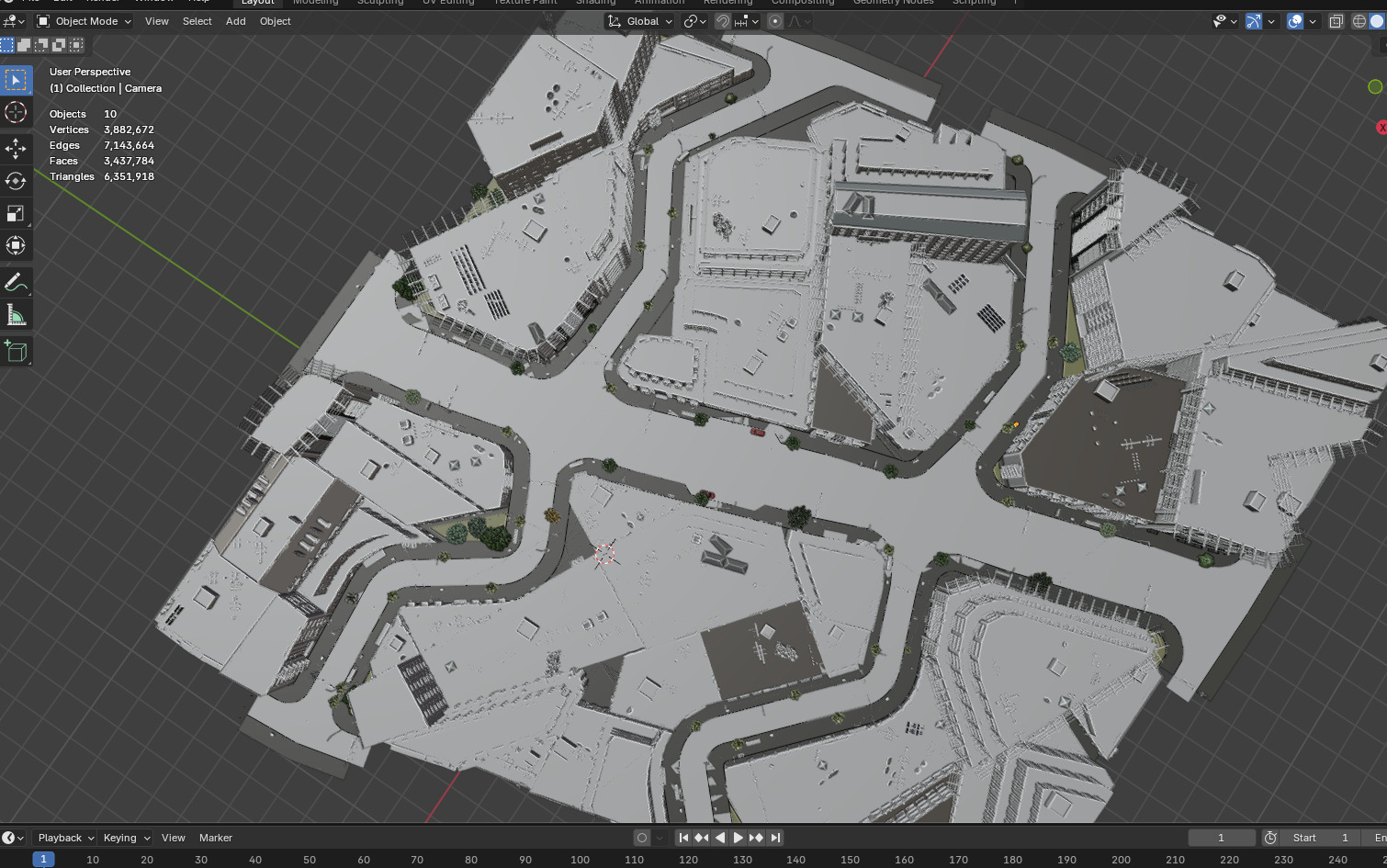Viewport: 1387px width, 868px height.
Task: Click the current frame number field
Action: pos(1222,838)
